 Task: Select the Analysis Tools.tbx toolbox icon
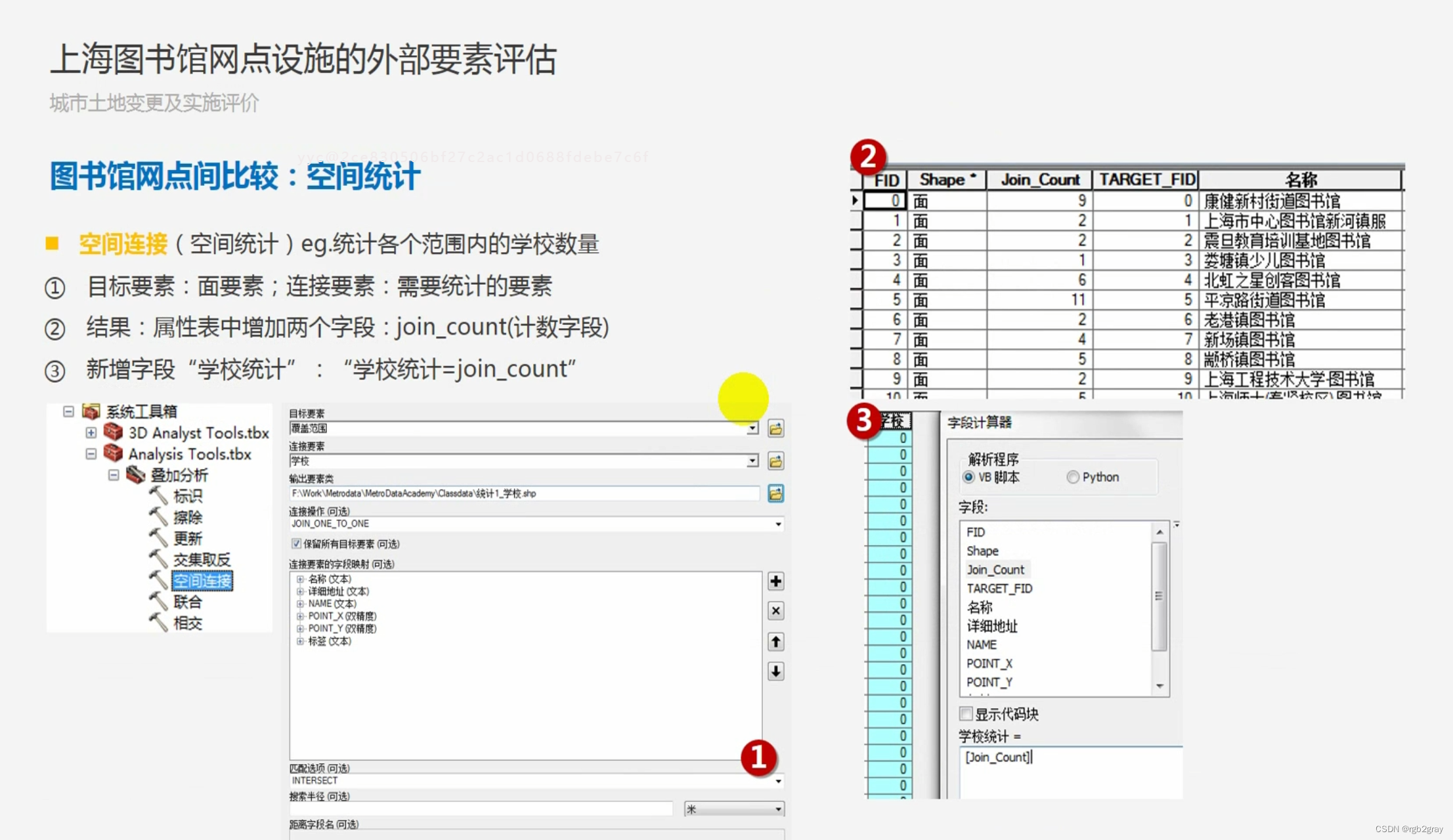click(114, 453)
